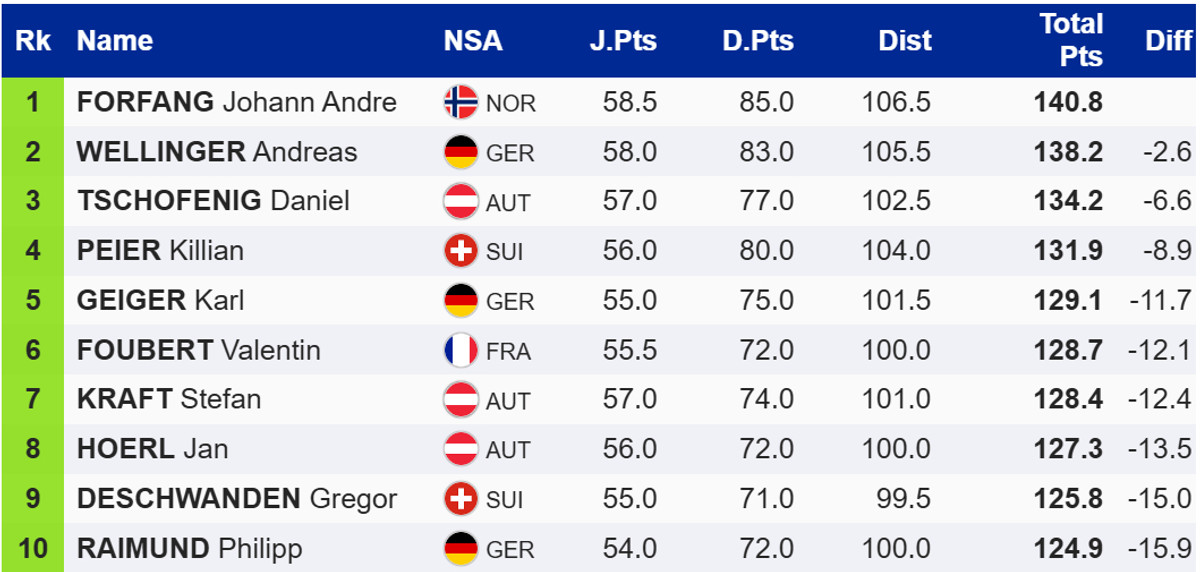This screenshot has width=1200, height=572.
Task: Sort by the Rk column header
Action: 33,41
